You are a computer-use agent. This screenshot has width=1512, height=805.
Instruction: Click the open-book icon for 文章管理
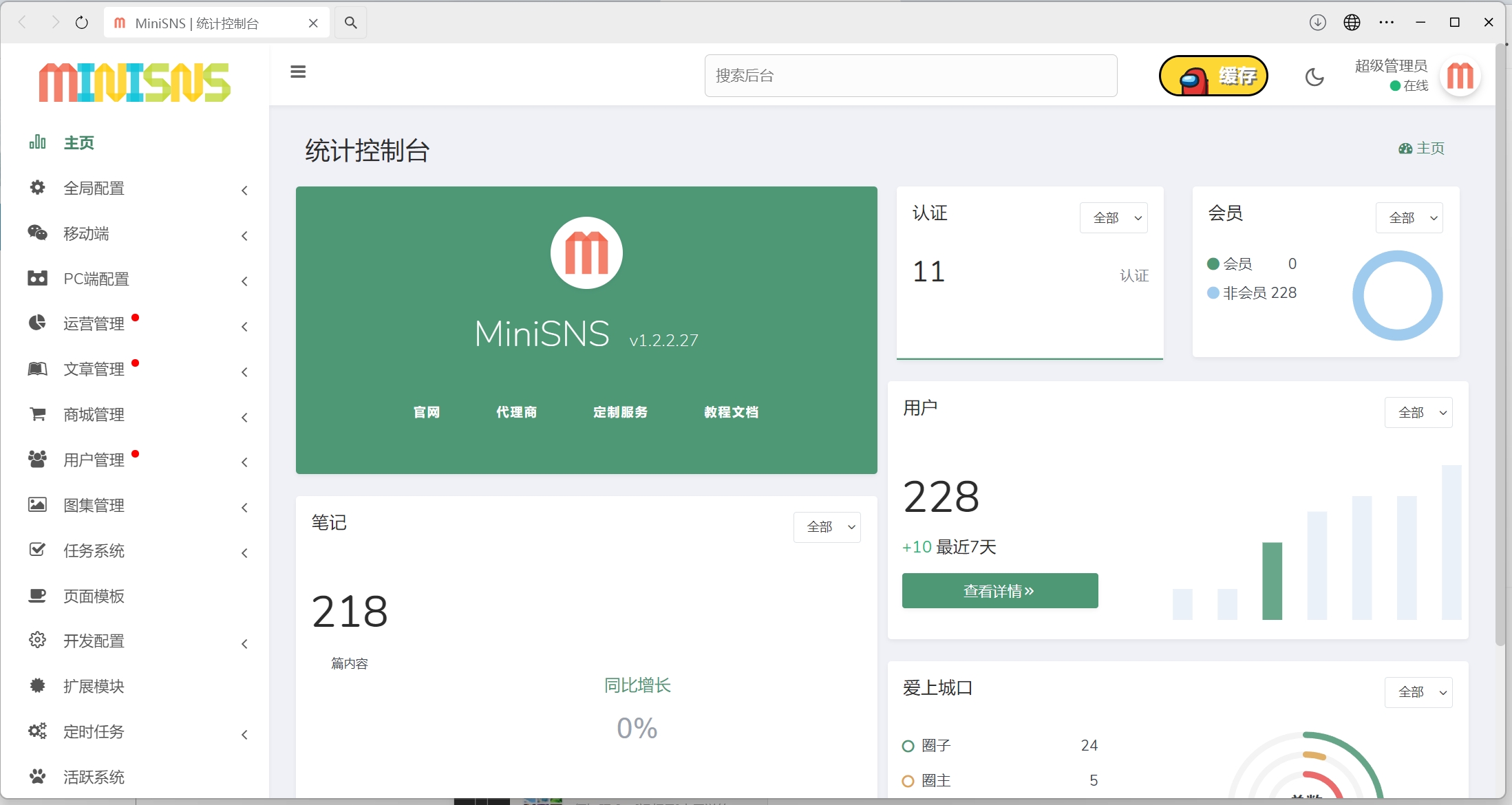[x=37, y=369]
